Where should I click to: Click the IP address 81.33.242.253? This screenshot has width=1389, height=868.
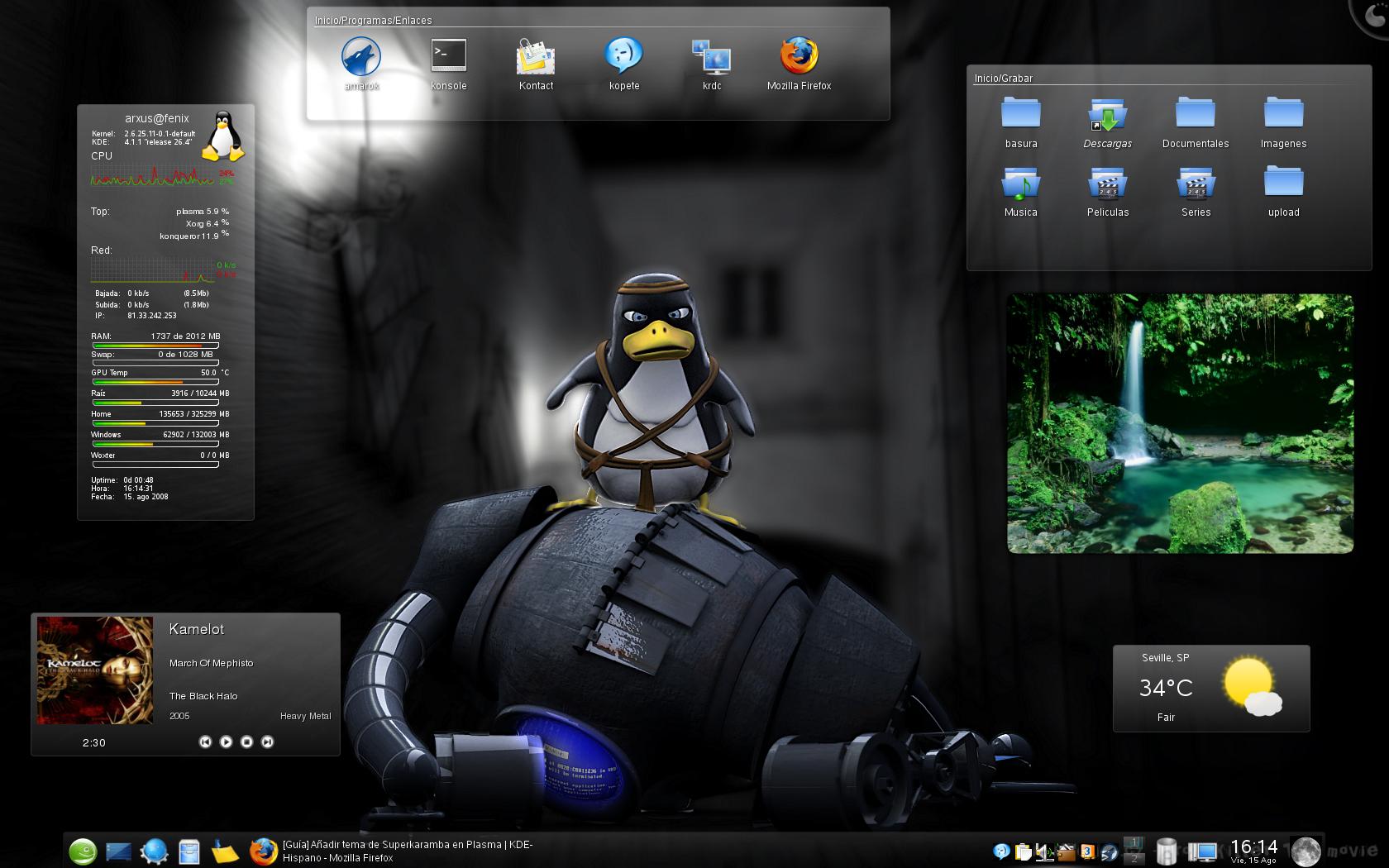(152, 316)
